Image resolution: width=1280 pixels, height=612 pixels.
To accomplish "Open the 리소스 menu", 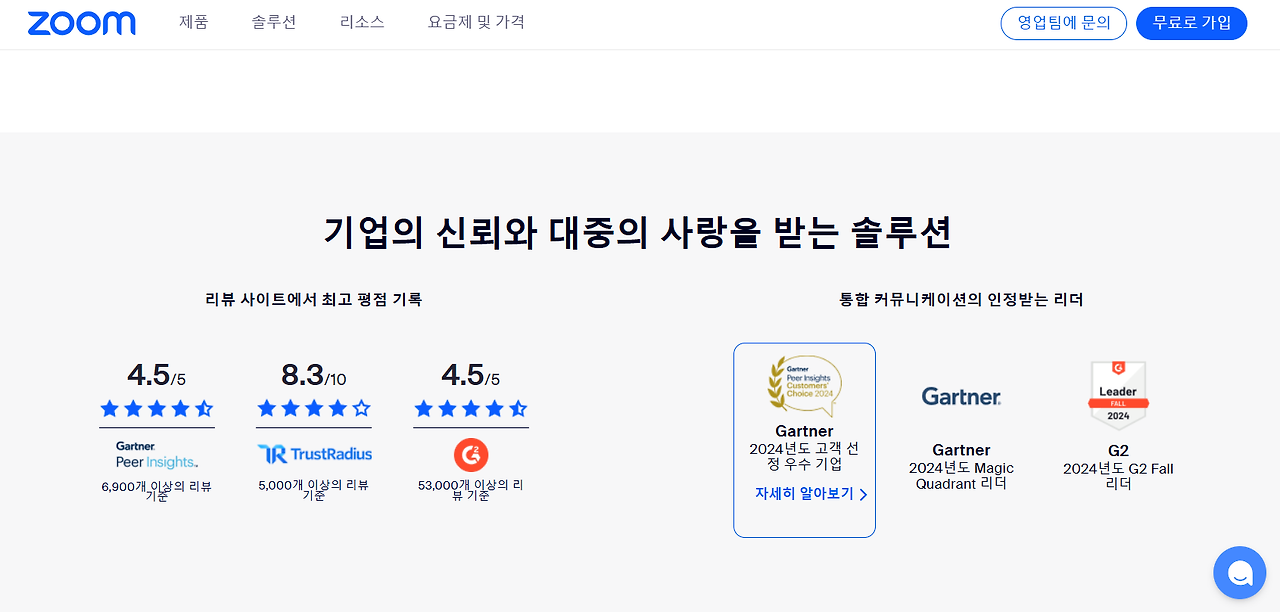I will (362, 22).
